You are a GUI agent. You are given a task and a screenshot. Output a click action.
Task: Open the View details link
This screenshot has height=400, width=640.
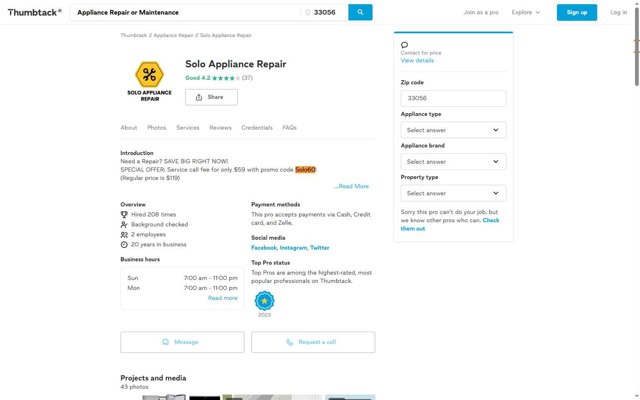click(417, 60)
